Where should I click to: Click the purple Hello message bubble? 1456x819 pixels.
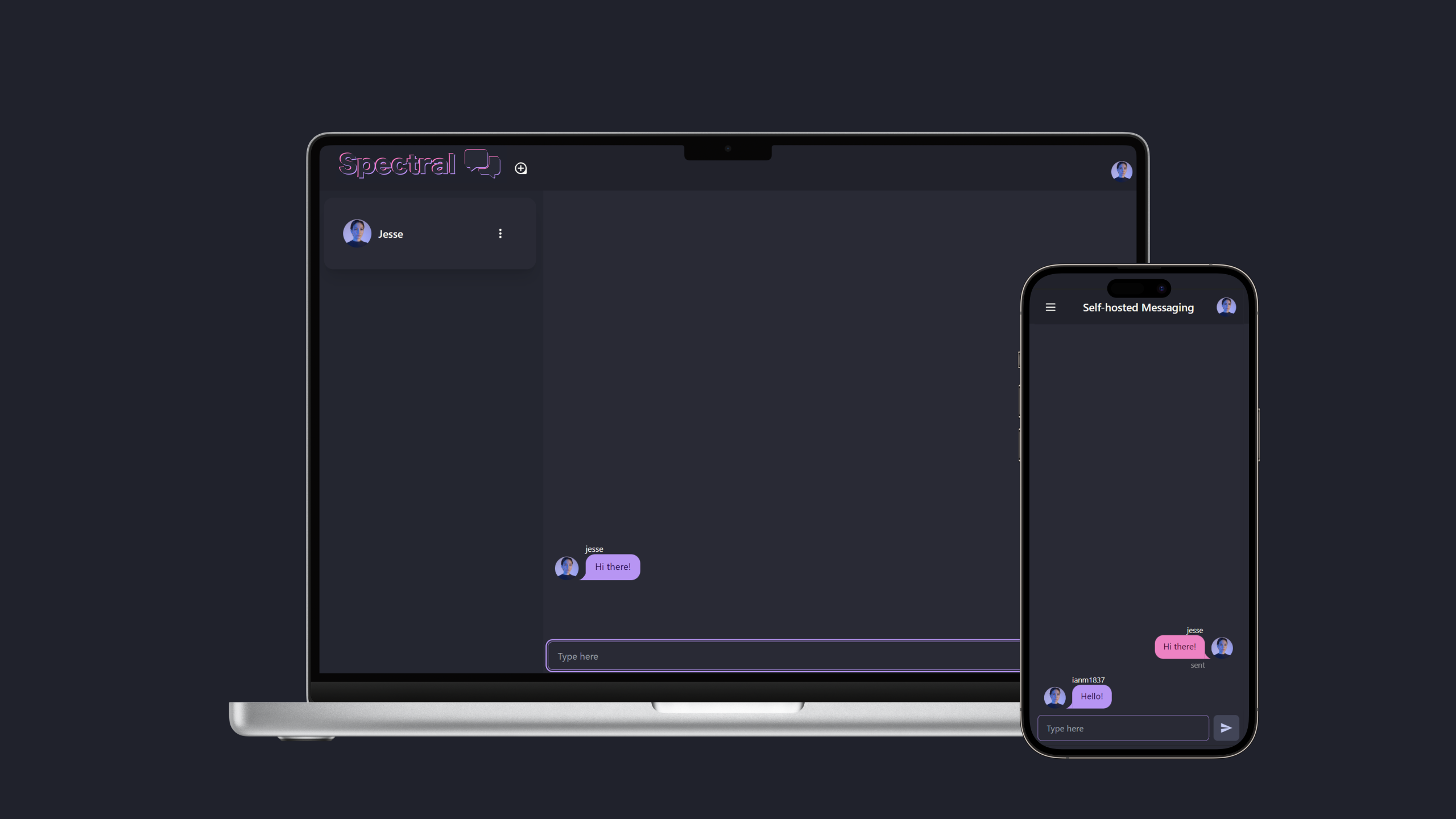(x=1091, y=696)
